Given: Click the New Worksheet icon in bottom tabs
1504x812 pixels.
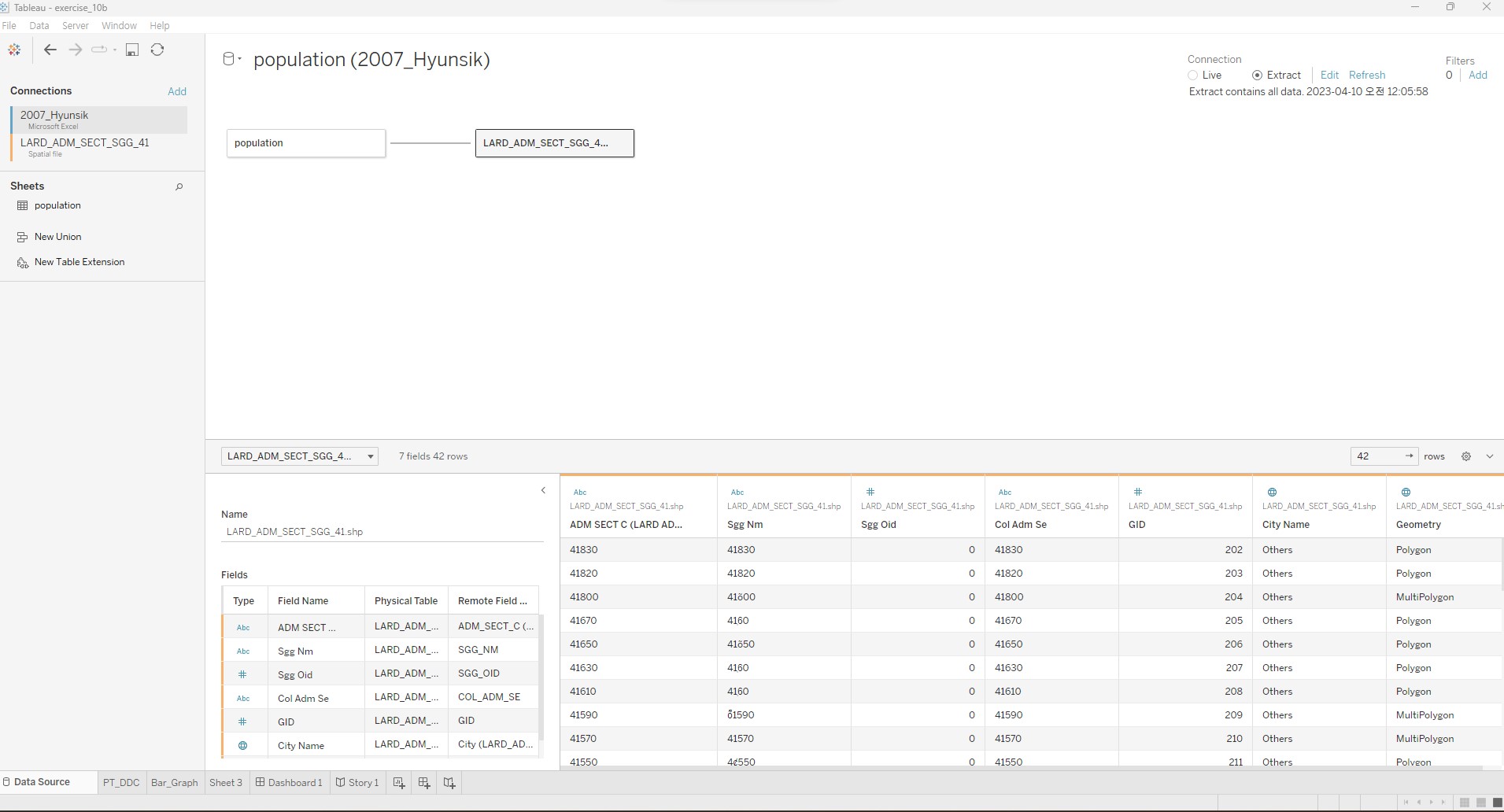Looking at the screenshot, I should tap(399, 783).
